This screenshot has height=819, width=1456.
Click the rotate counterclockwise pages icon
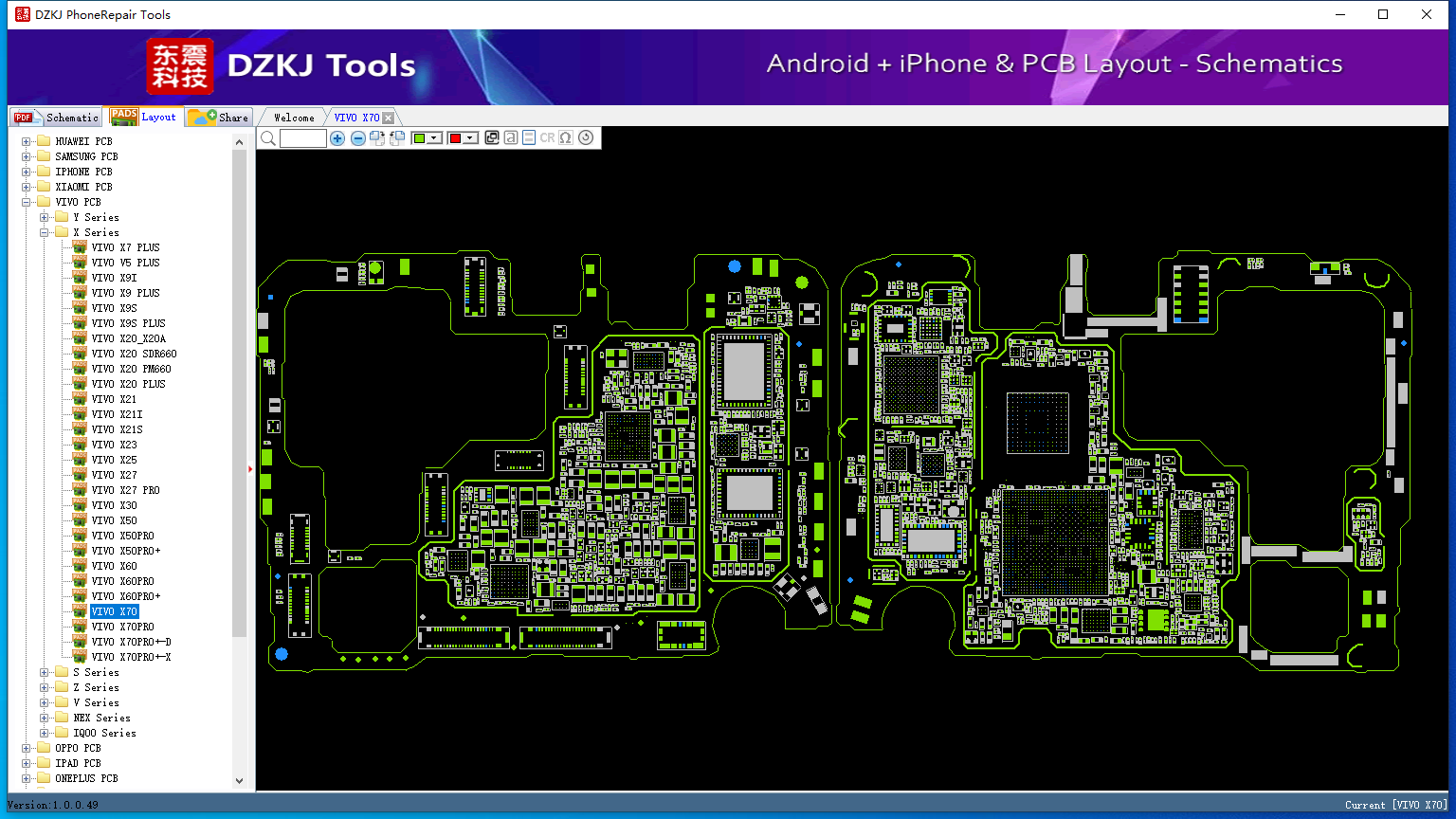click(397, 138)
